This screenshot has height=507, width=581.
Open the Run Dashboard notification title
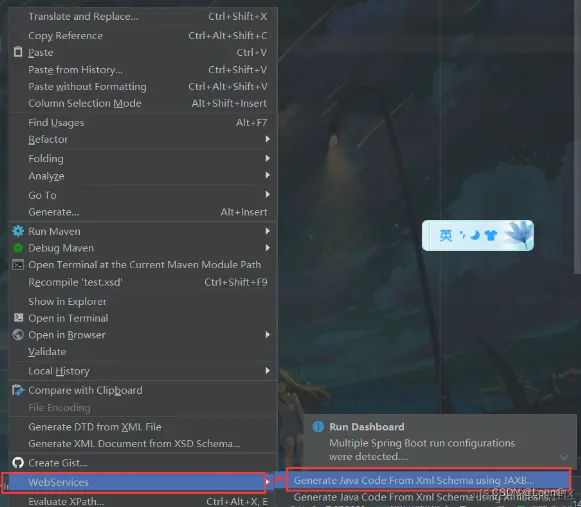pos(367,427)
